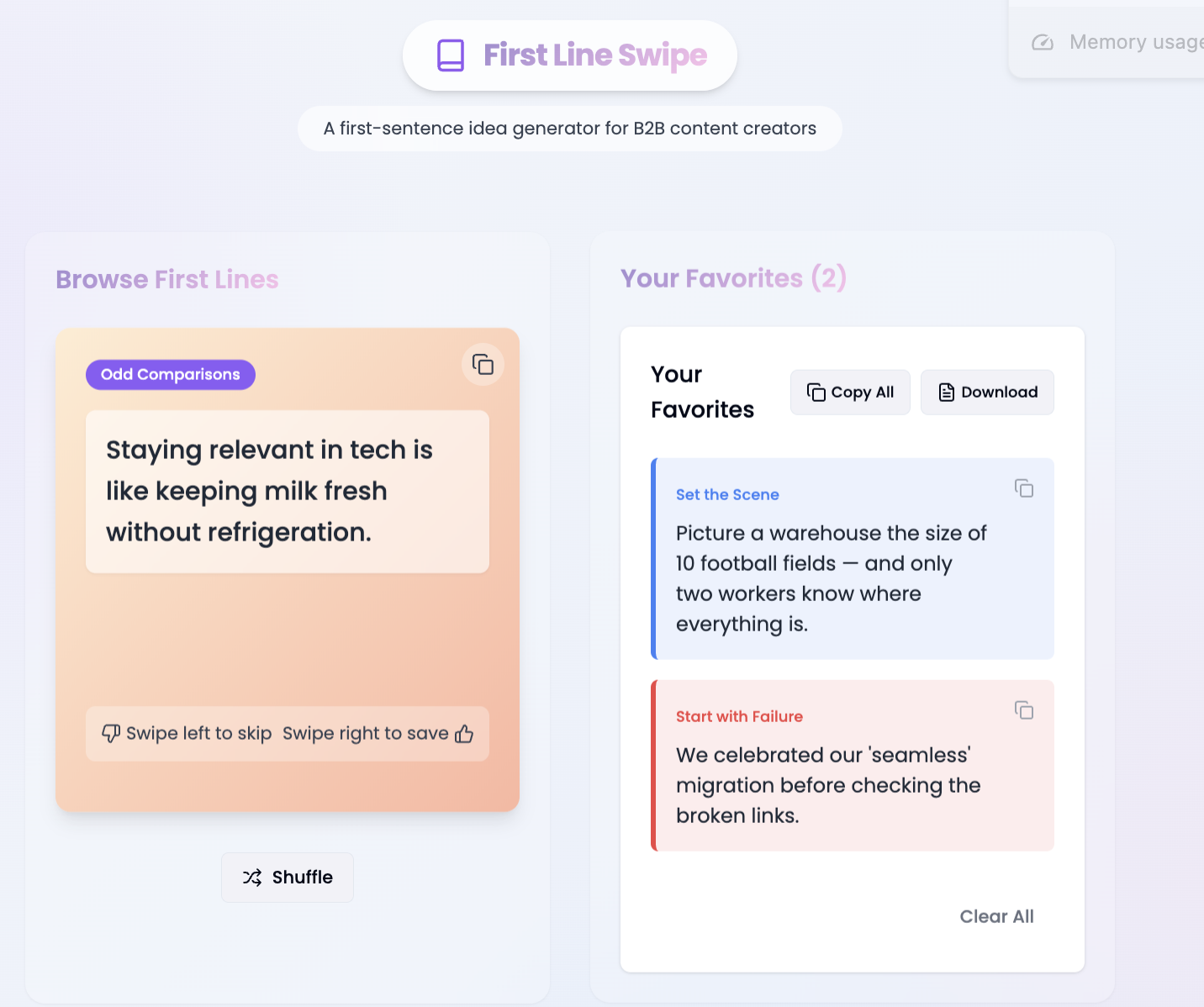The image size is (1204, 1007).
Task: Select the seamless migration favorite card
Action: (853, 766)
